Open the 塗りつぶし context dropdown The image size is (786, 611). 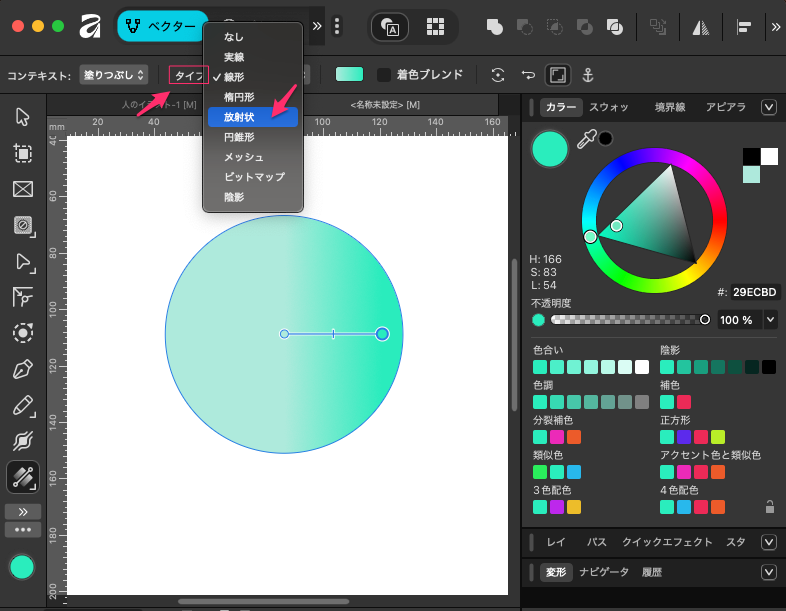click(x=113, y=75)
